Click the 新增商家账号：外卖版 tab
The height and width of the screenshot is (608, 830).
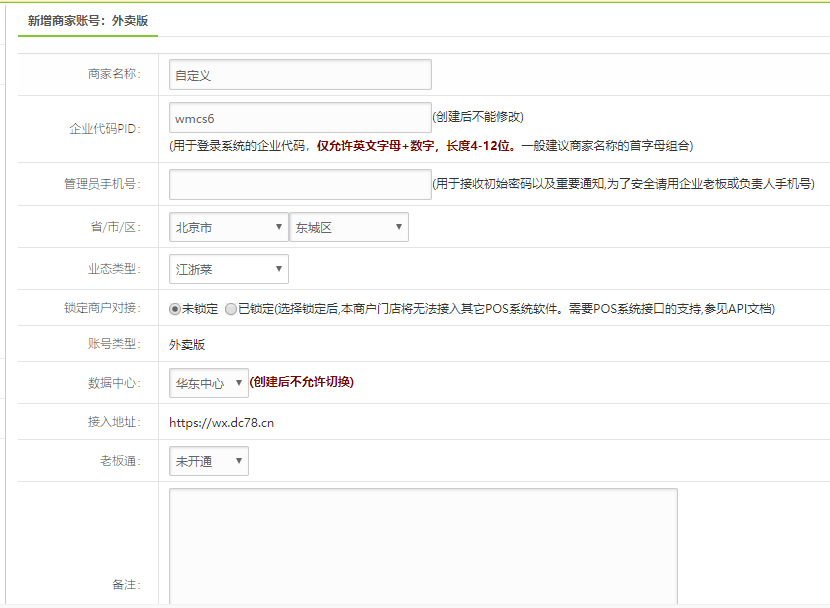(x=88, y=20)
